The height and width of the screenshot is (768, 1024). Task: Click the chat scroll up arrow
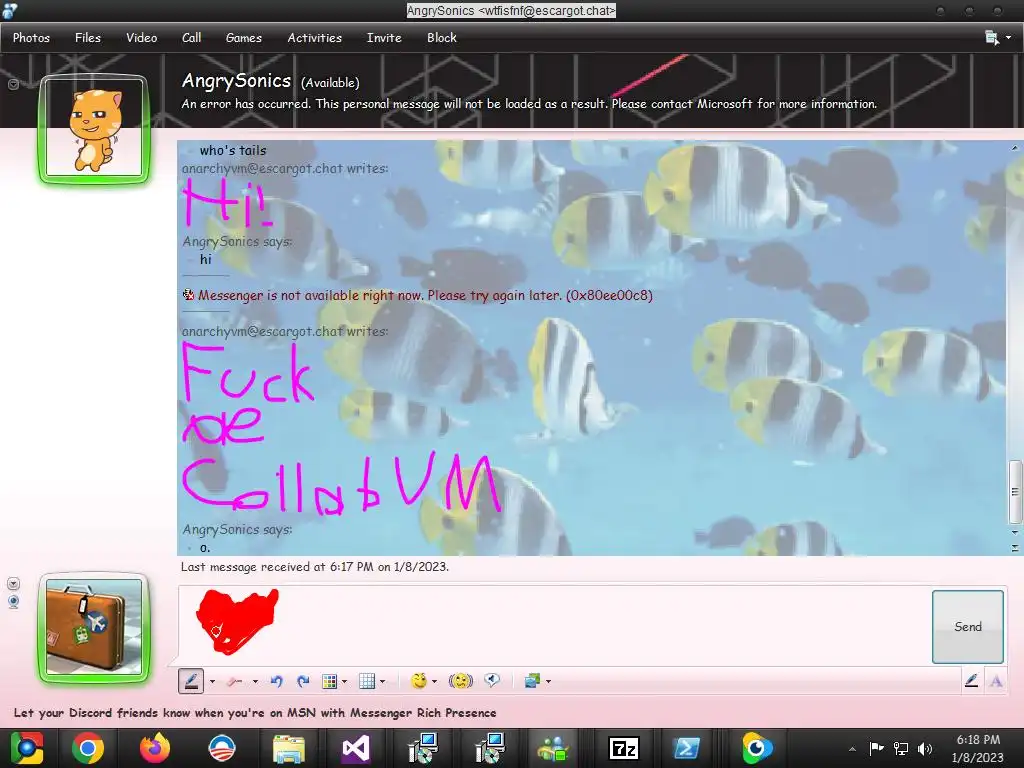click(x=1015, y=148)
